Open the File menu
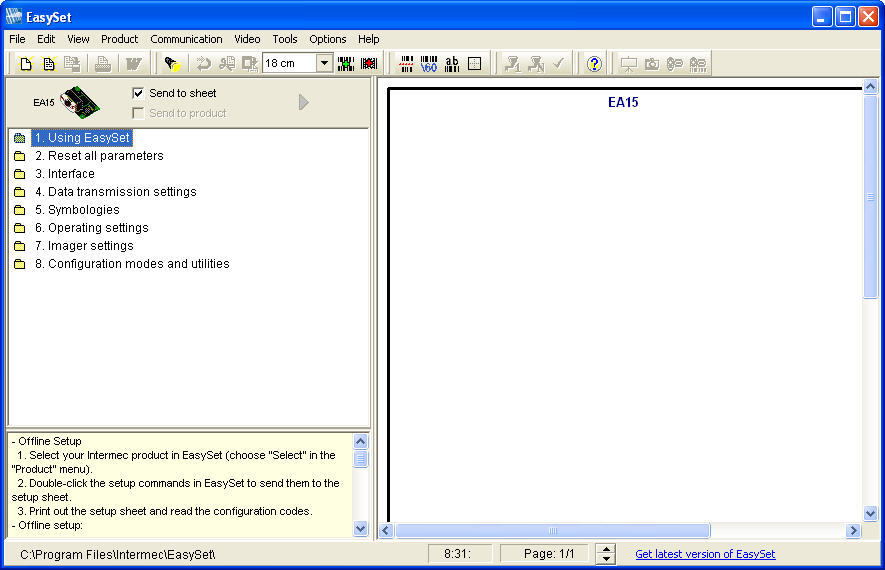This screenshot has height=570, width=885. [17, 39]
